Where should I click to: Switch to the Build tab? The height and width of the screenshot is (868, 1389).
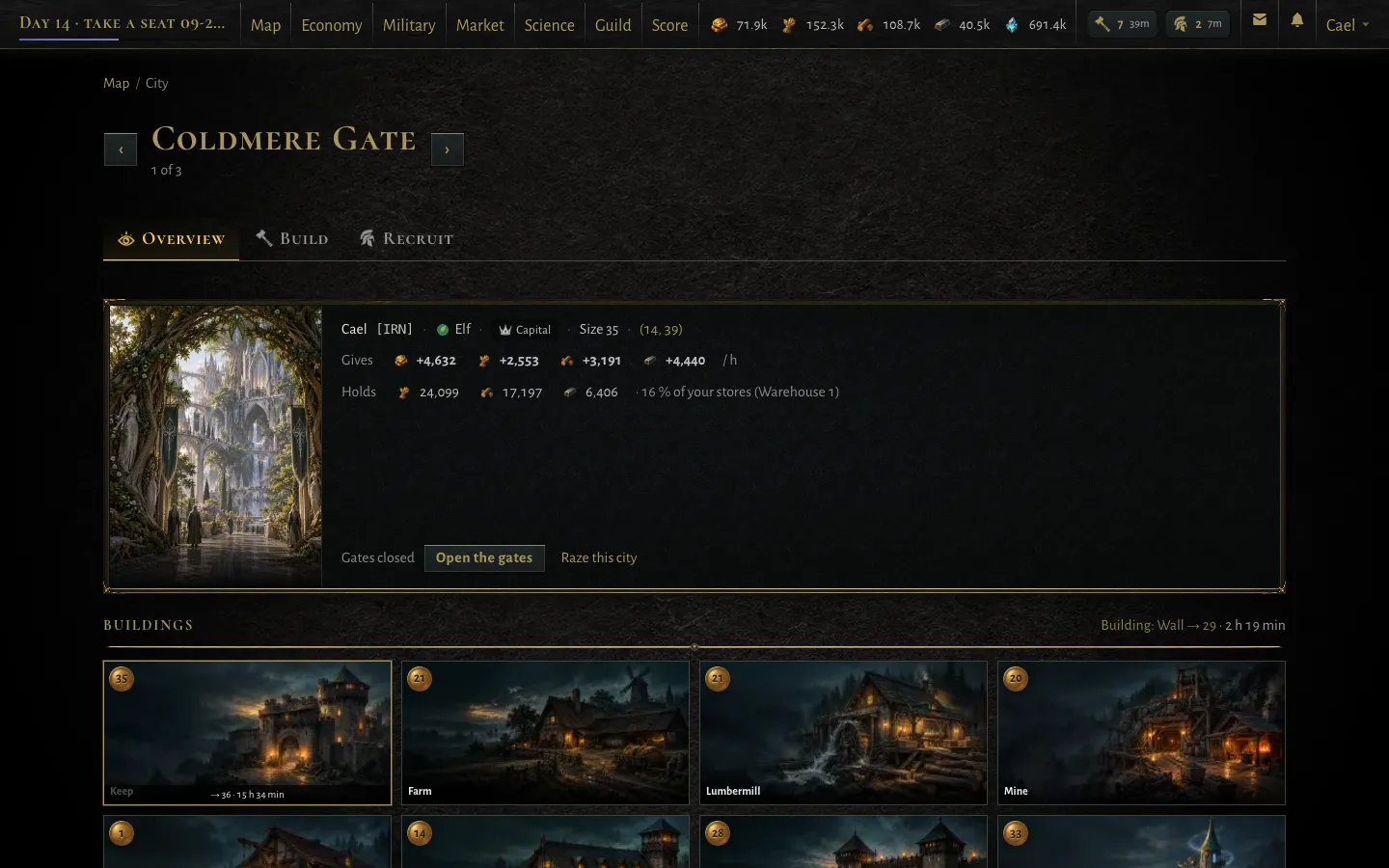tap(292, 238)
